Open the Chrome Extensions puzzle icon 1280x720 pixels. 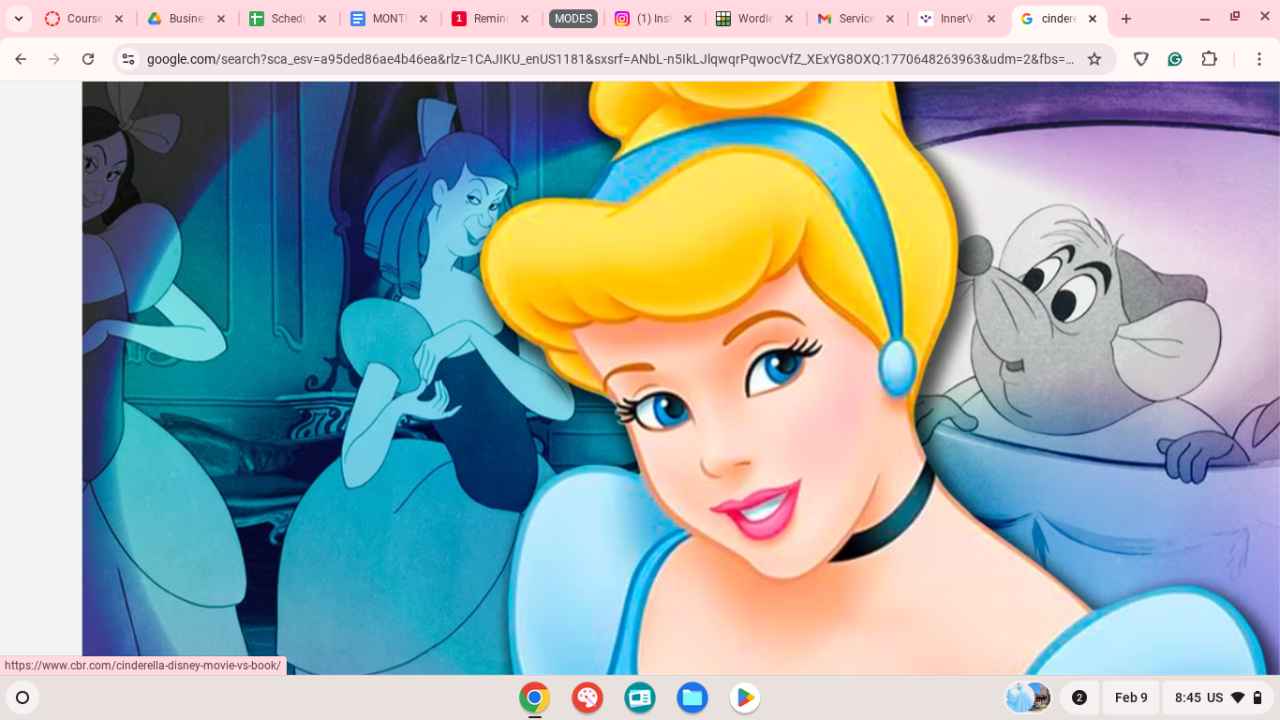coord(1209,59)
